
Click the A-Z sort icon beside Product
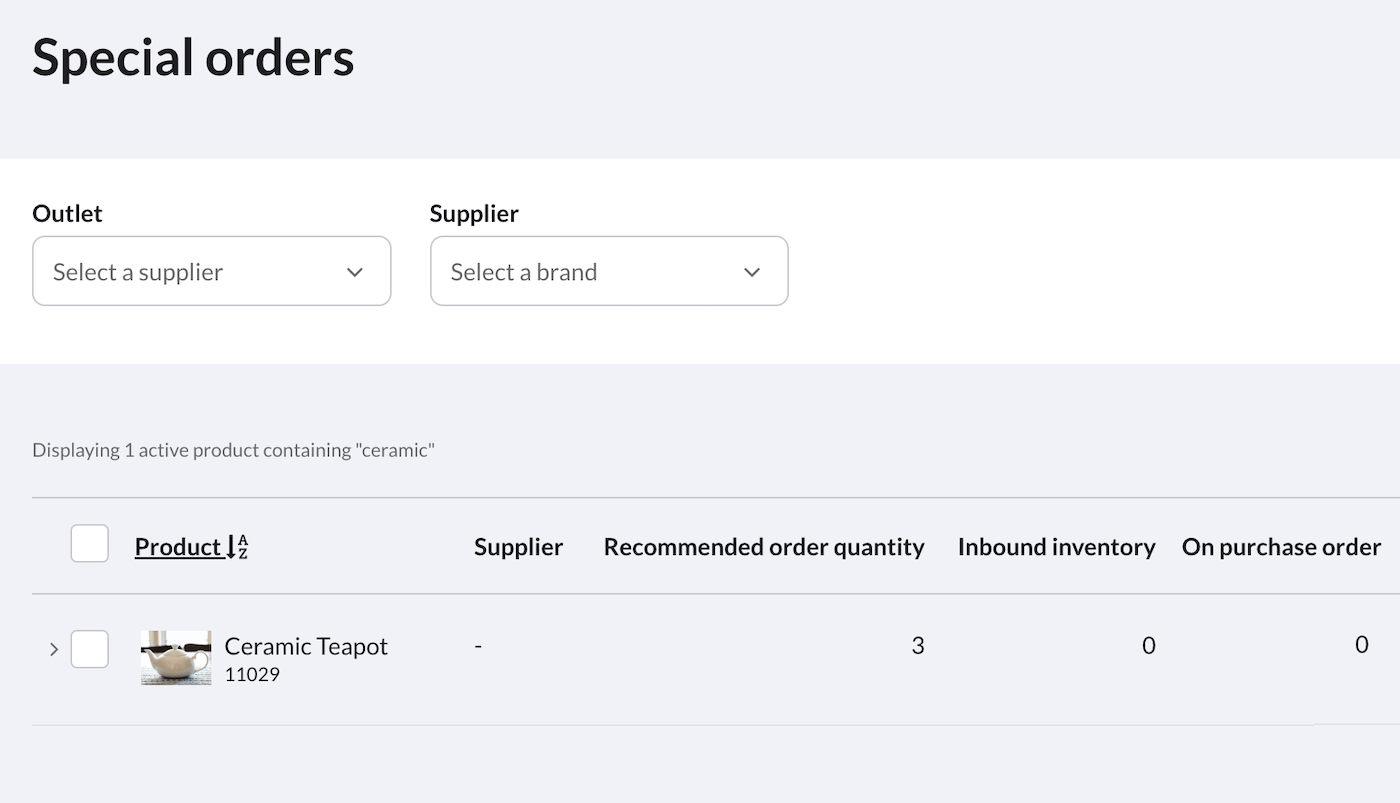click(238, 547)
